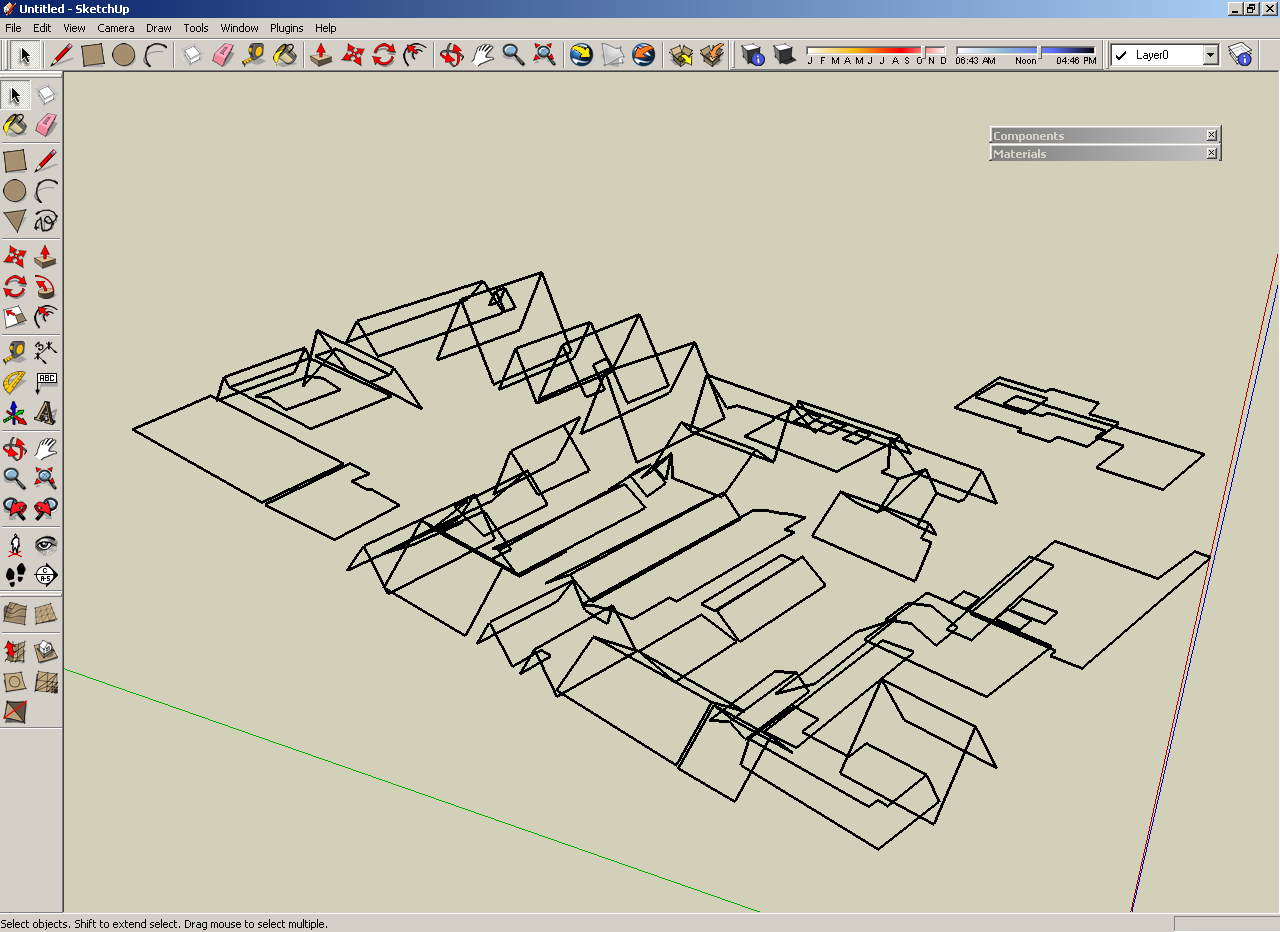
Task: Activate the Follow Me tool
Action: [46, 288]
